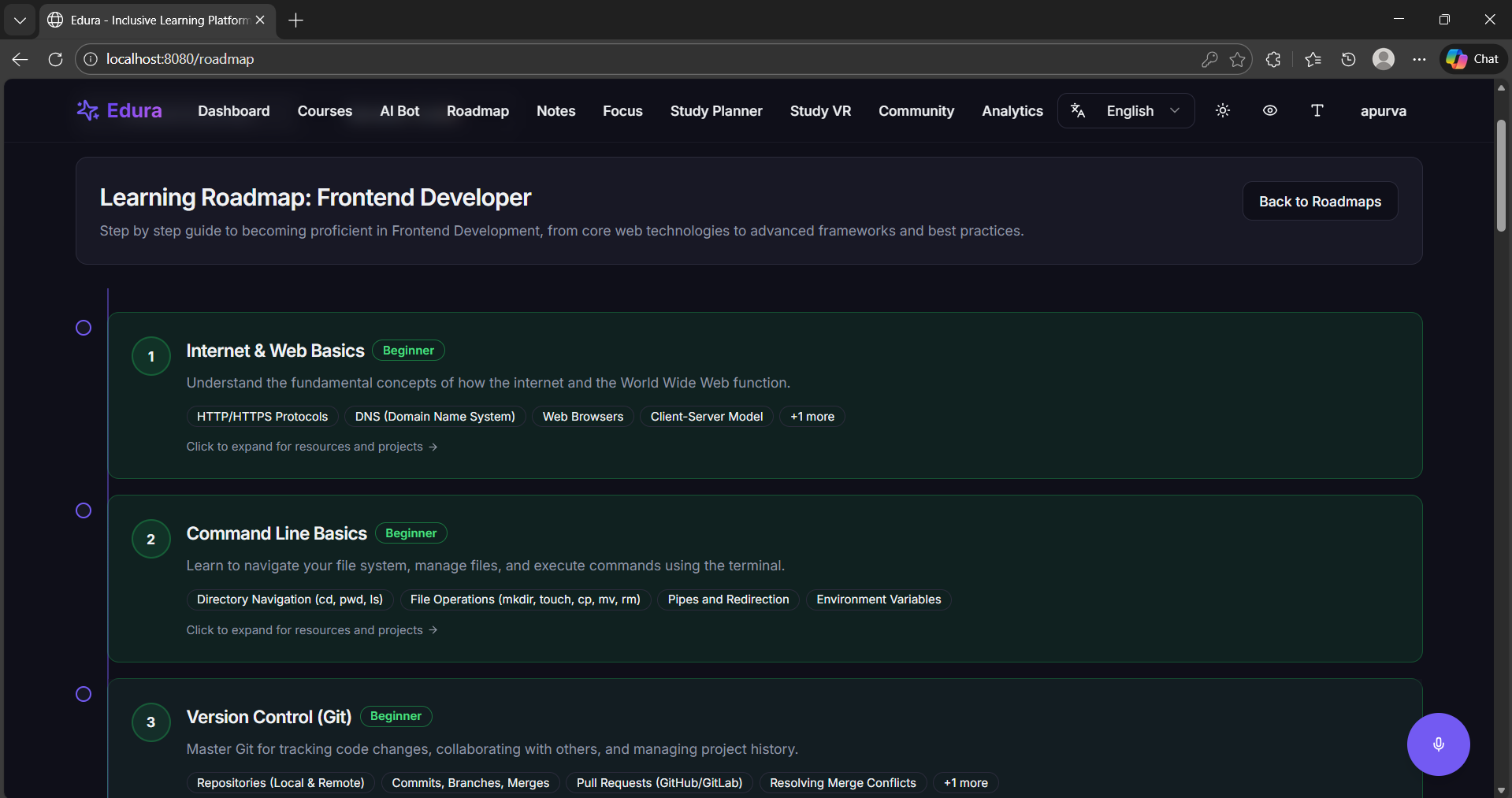Click the File Operations tag
The width and height of the screenshot is (1512, 798).
[526, 599]
